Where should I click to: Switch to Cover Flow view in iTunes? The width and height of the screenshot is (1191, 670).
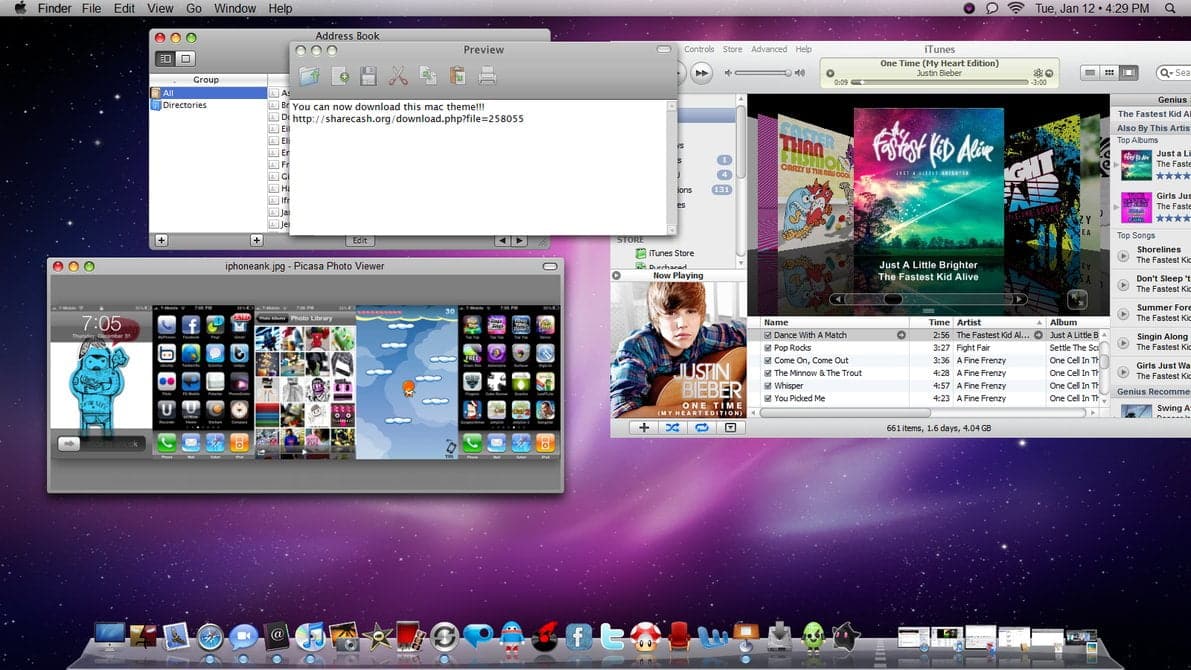coord(1129,72)
